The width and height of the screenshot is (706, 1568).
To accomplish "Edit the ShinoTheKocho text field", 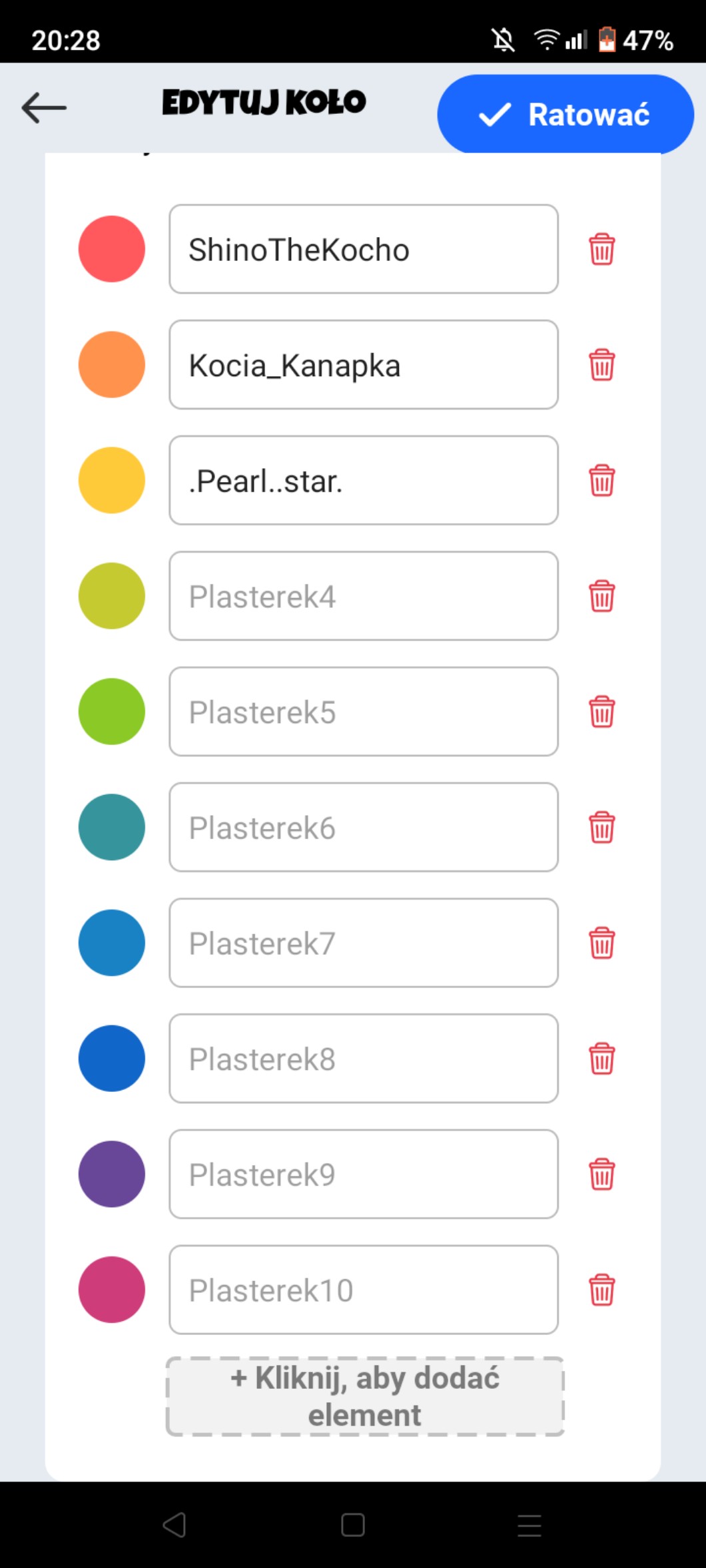I will [364, 249].
